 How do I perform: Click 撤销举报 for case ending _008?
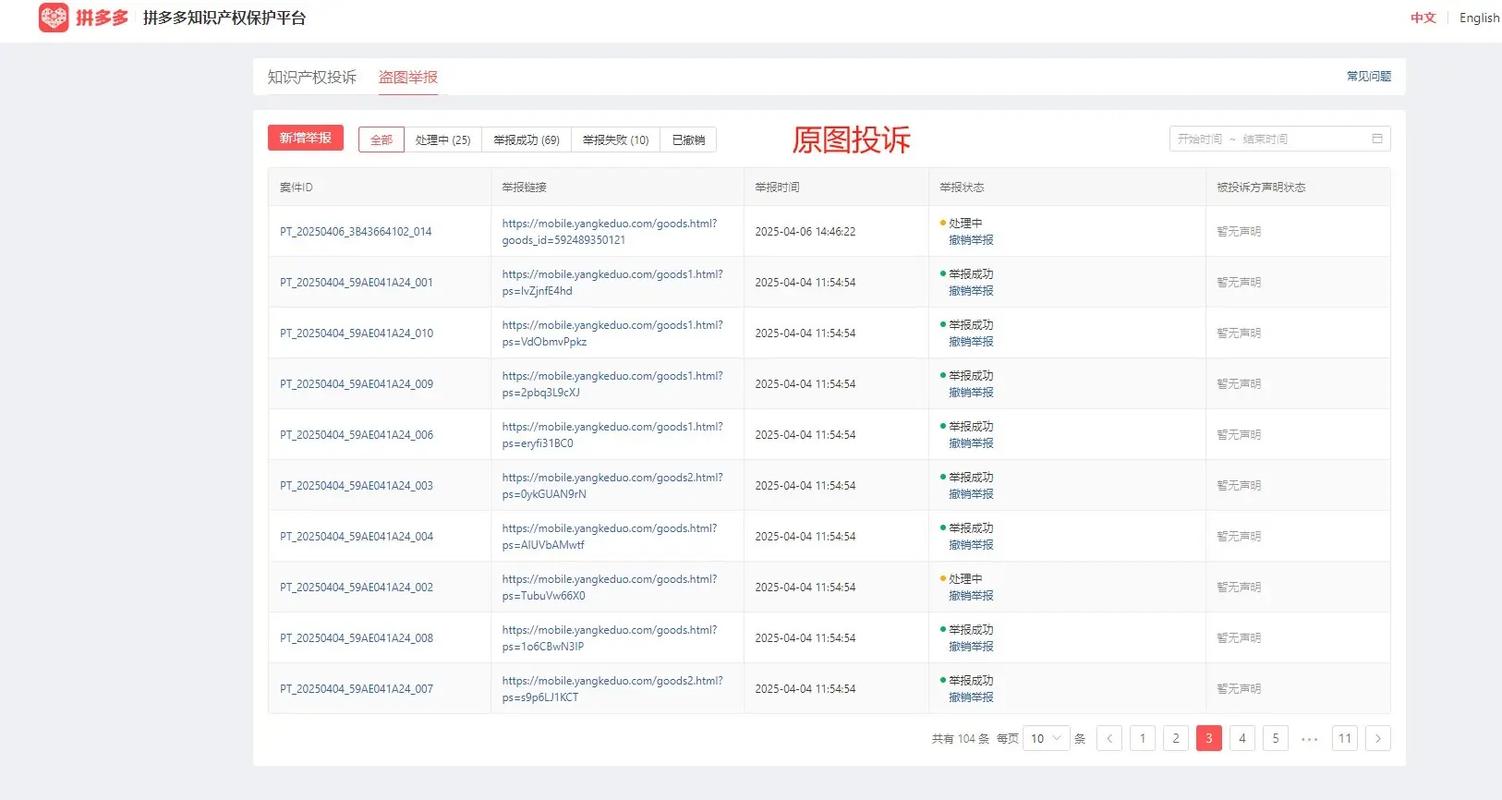(x=971, y=646)
